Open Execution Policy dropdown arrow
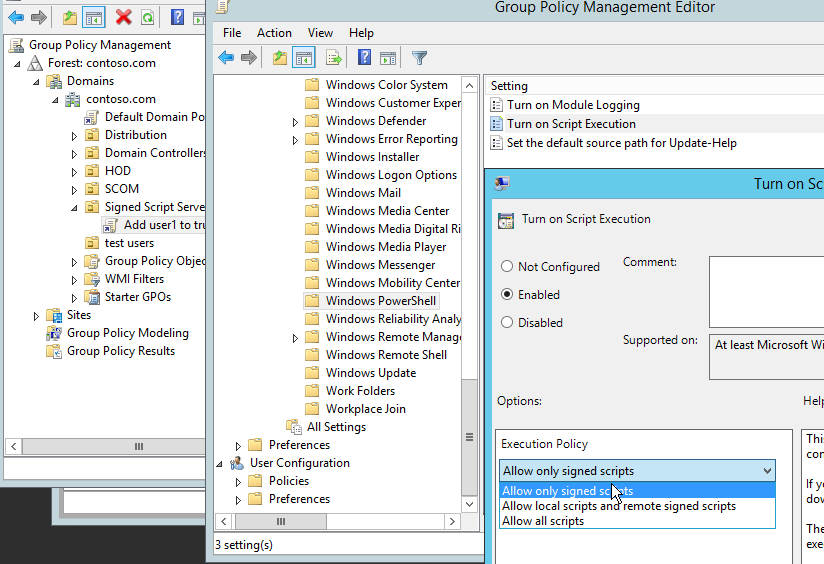This screenshot has height=564, width=824. click(767, 471)
